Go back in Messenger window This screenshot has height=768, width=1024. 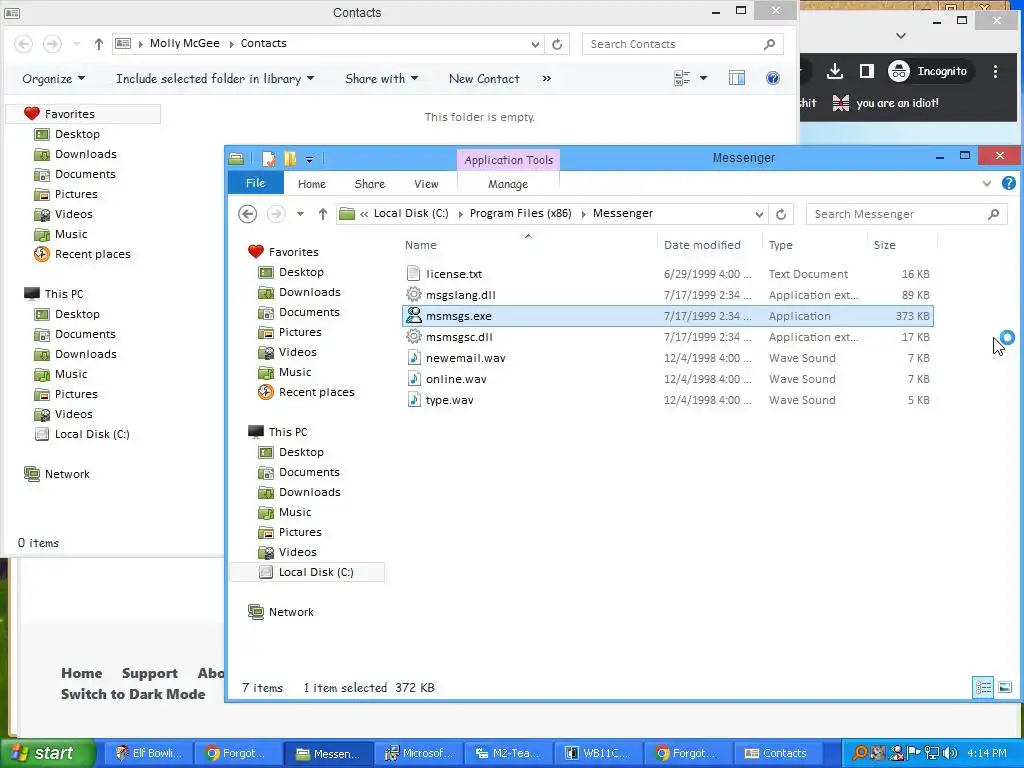pyautogui.click(x=248, y=214)
